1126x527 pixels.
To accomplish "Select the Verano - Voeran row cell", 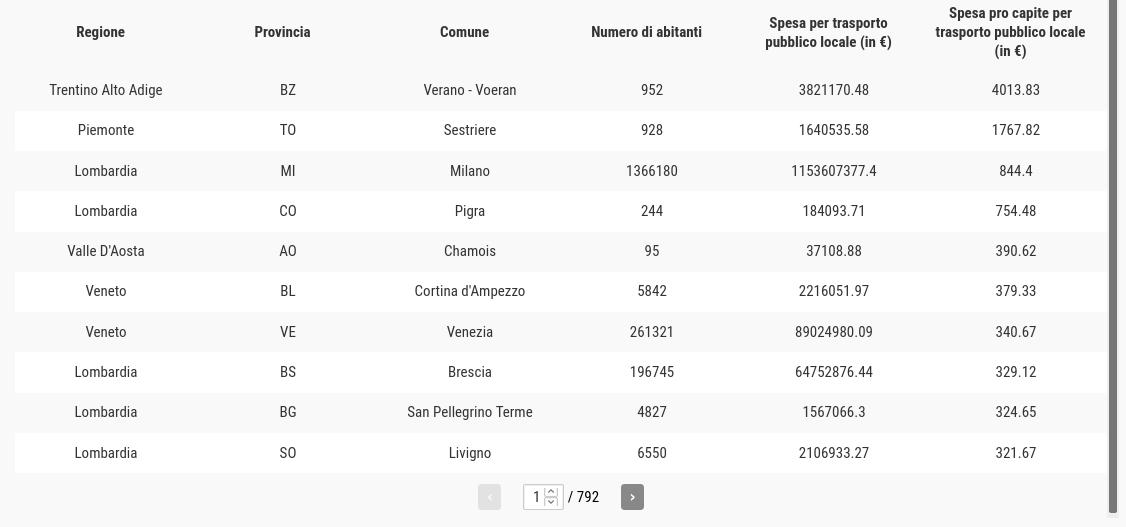I will [x=470, y=90].
